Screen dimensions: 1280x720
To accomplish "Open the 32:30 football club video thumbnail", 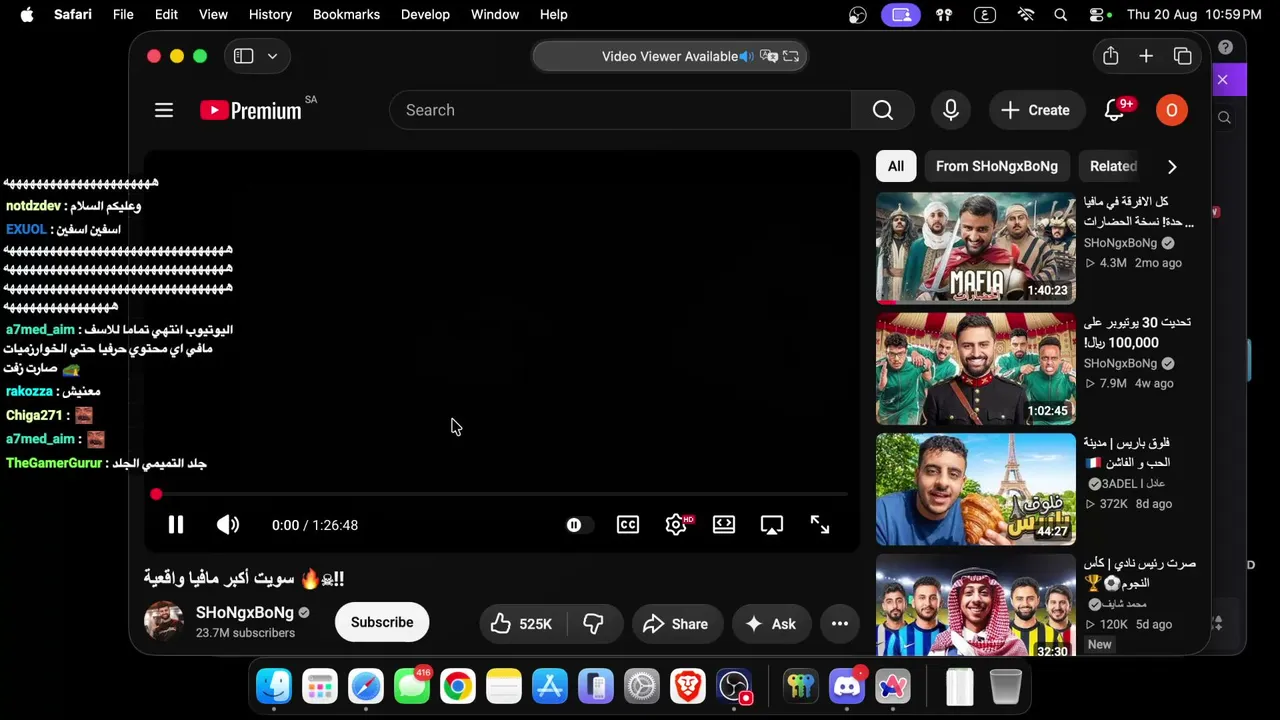I will tap(976, 605).
